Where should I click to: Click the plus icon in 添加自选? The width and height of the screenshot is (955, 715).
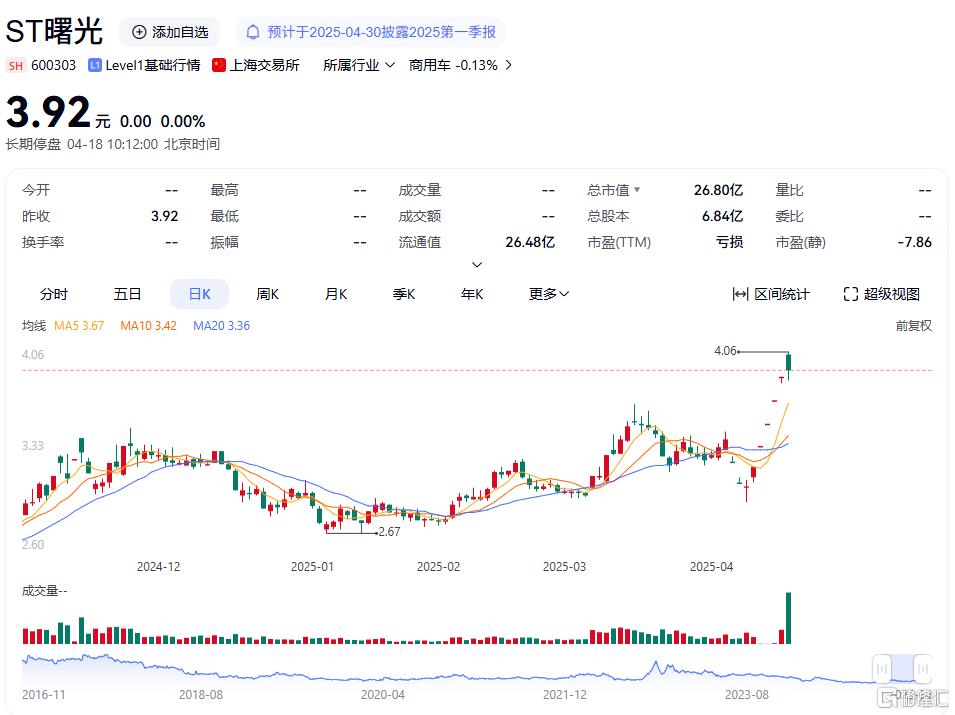[139, 32]
